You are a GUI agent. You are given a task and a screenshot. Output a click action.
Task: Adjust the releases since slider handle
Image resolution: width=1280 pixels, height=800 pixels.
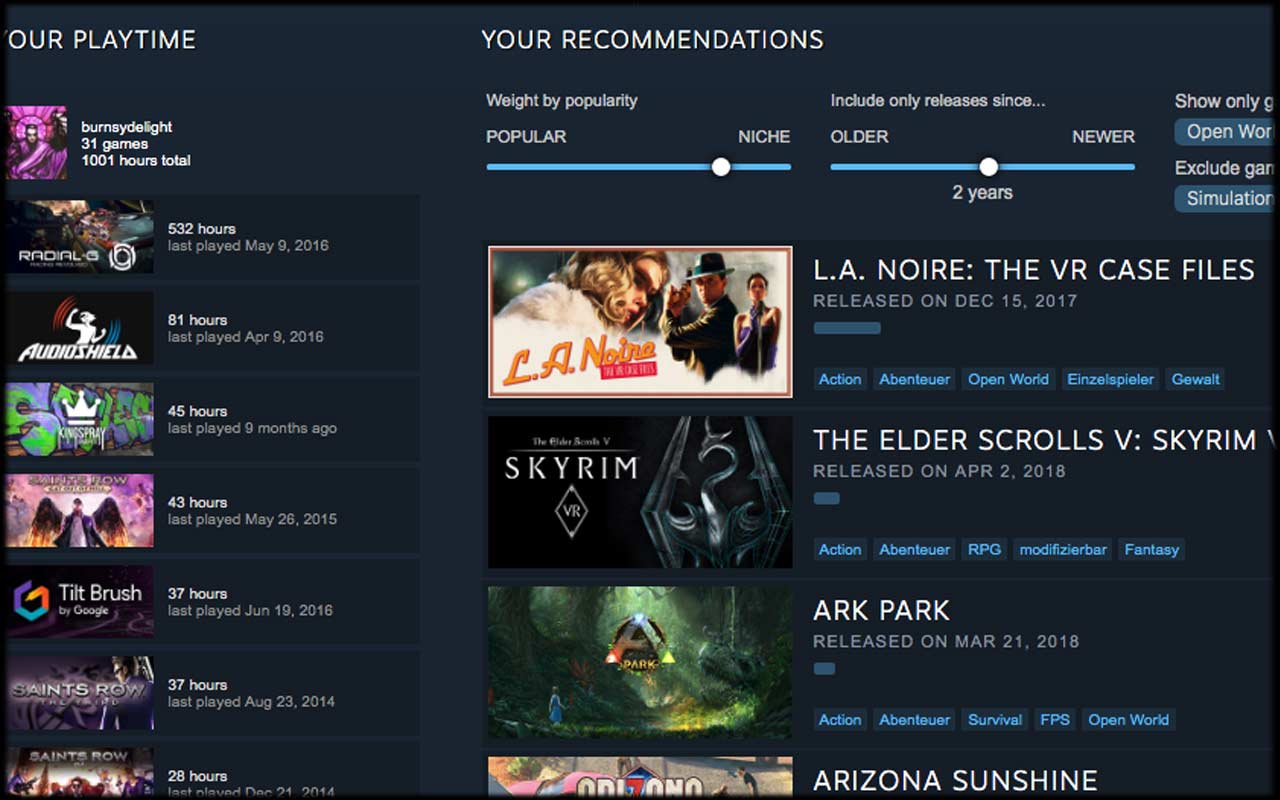[989, 167]
